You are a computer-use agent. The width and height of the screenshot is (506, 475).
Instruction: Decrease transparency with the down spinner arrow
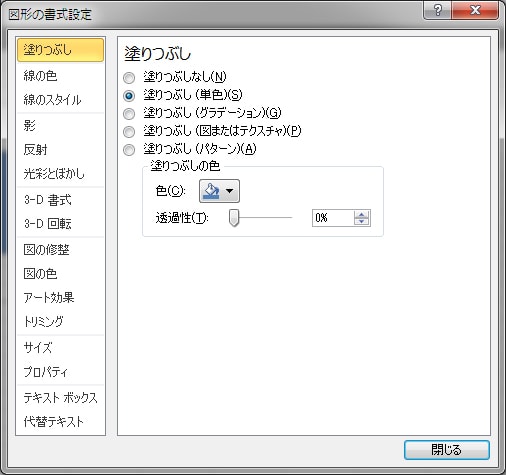pyautogui.click(x=362, y=222)
